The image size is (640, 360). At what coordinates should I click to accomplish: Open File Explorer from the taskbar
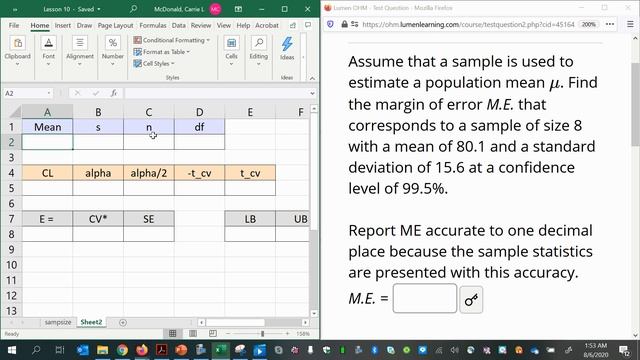[x=102, y=350]
